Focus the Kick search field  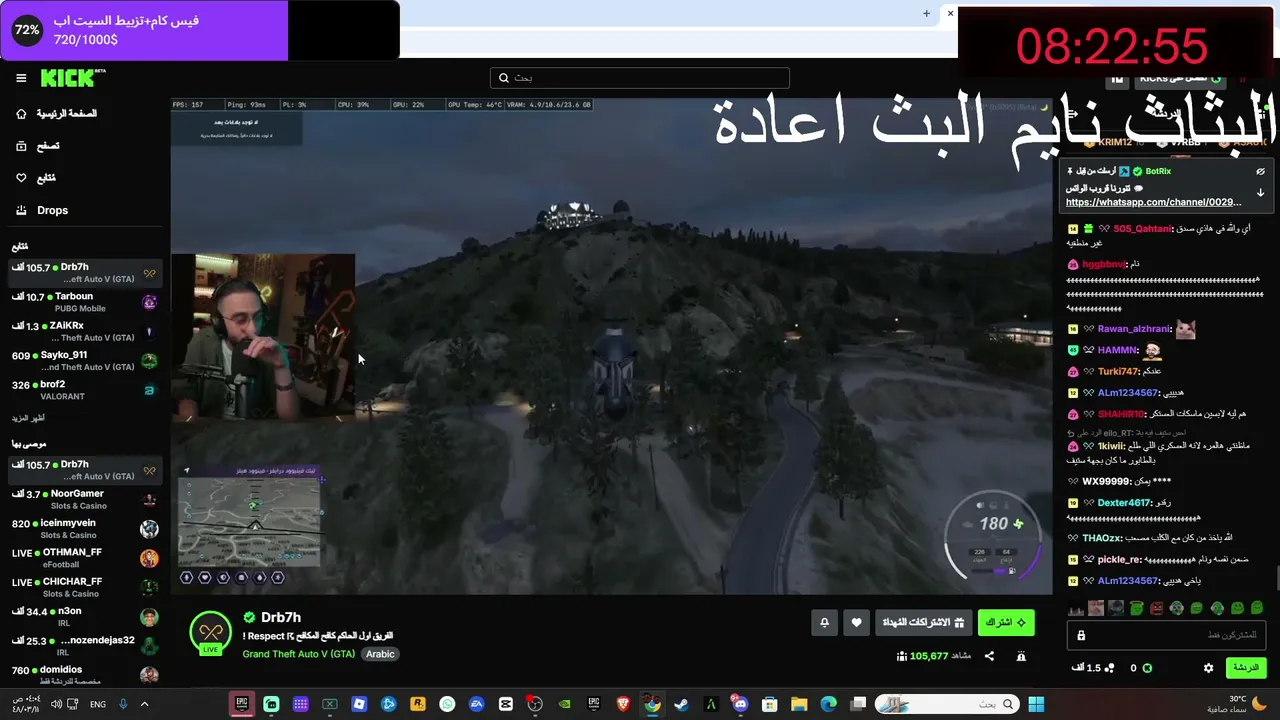tap(640, 78)
